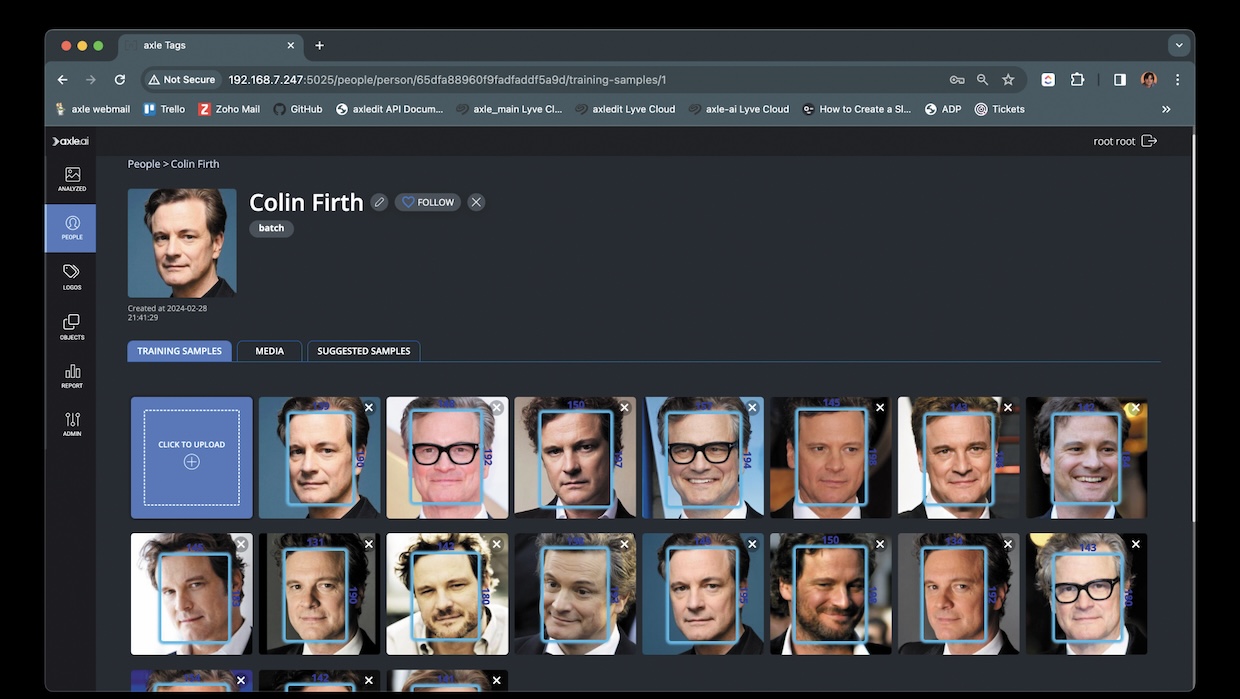
Task: Open the Report section in sidebar
Action: point(72,376)
